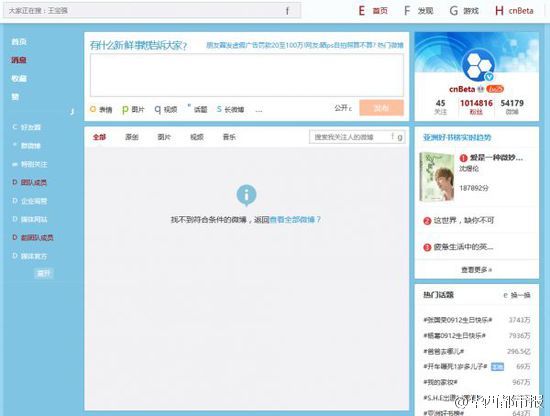The image size is (550, 416).
Task: Click the 'D' icon beside 媒体官方
Action: tap(15, 256)
